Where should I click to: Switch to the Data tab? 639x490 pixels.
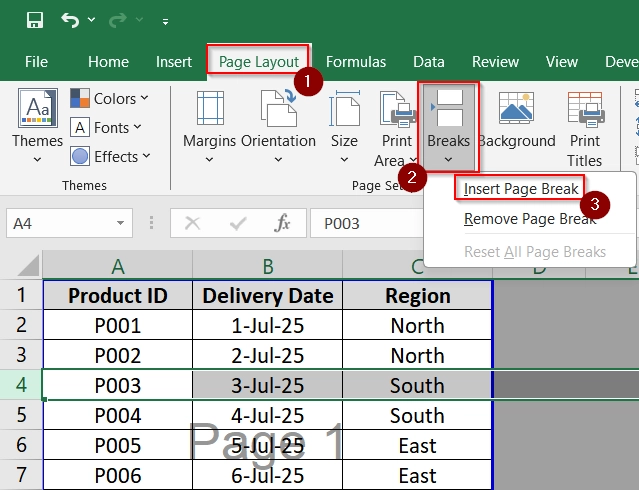pyautogui.click(x=429, y=62)
